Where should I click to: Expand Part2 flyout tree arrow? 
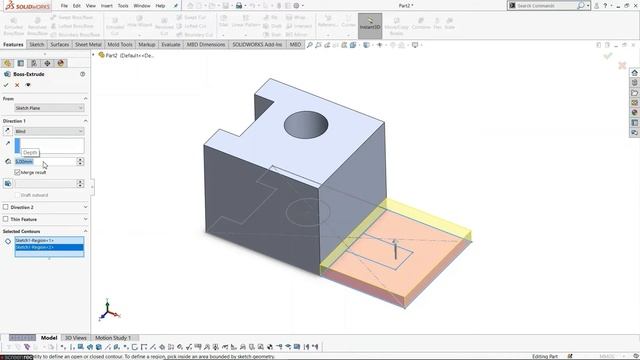[x=93, y=55]
